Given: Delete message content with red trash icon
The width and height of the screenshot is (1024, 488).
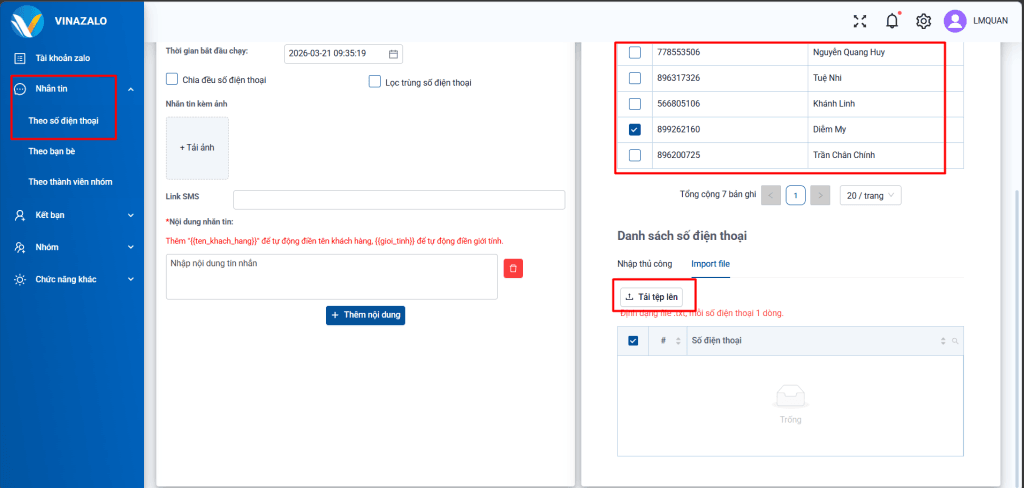Looking at the screenshot, I should (513, 268).
